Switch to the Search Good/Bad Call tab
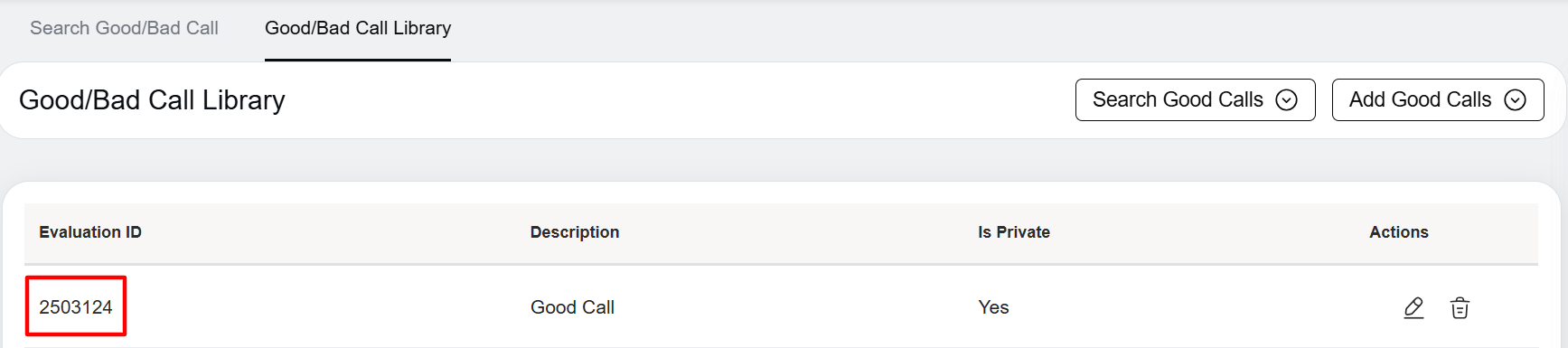 [124, 28]
